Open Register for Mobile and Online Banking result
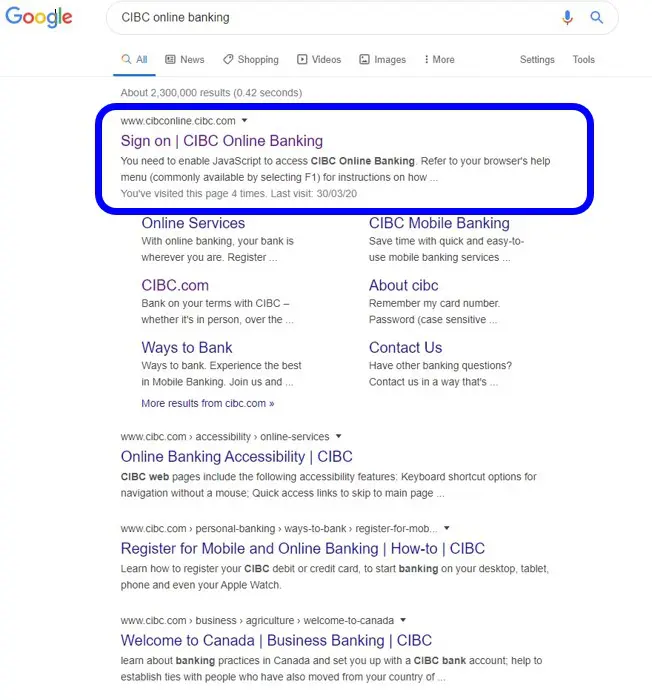Image resolution: width=652 pixels, height=700 pixels. coord(303,548)
